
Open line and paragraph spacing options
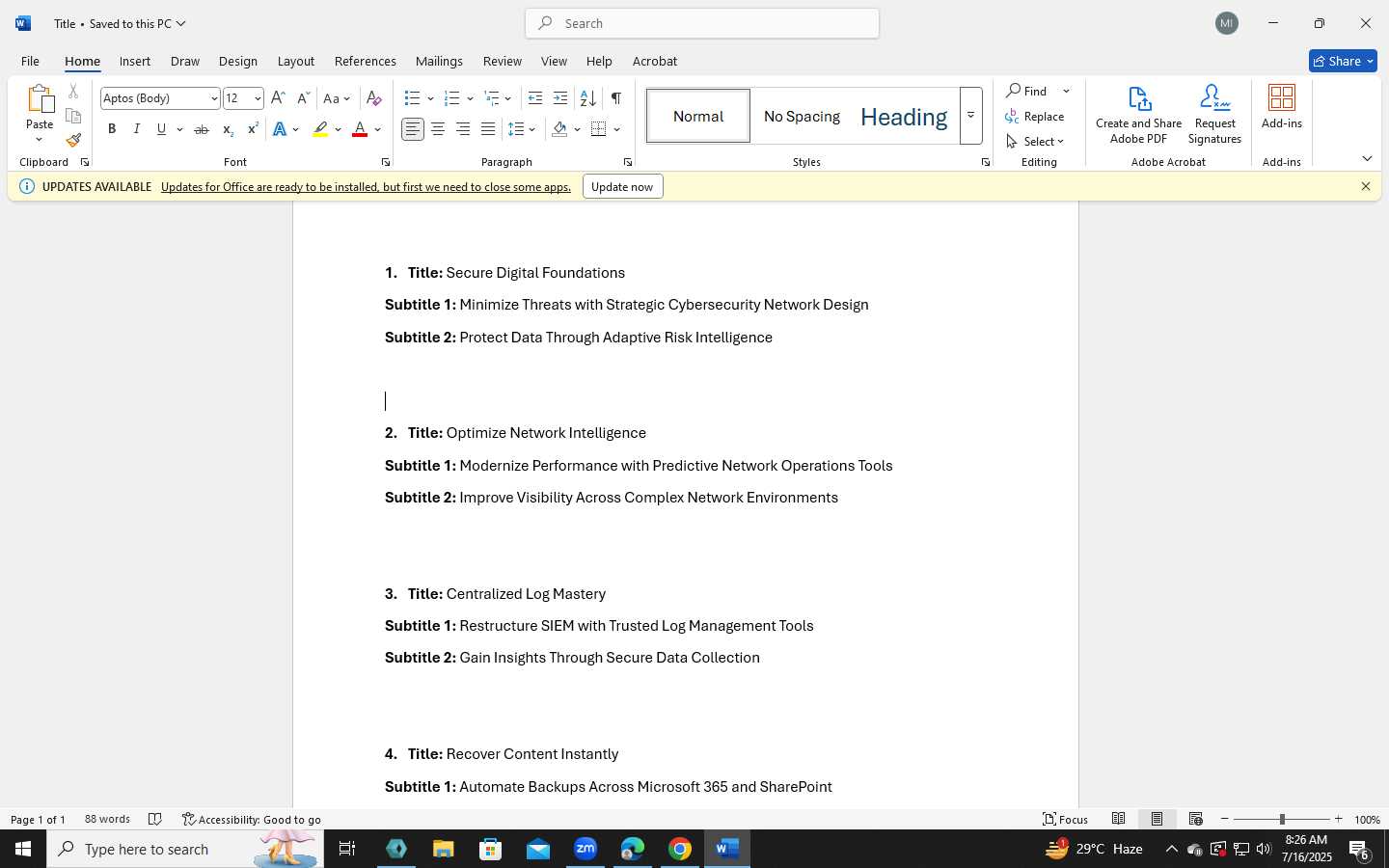point(522,129)
